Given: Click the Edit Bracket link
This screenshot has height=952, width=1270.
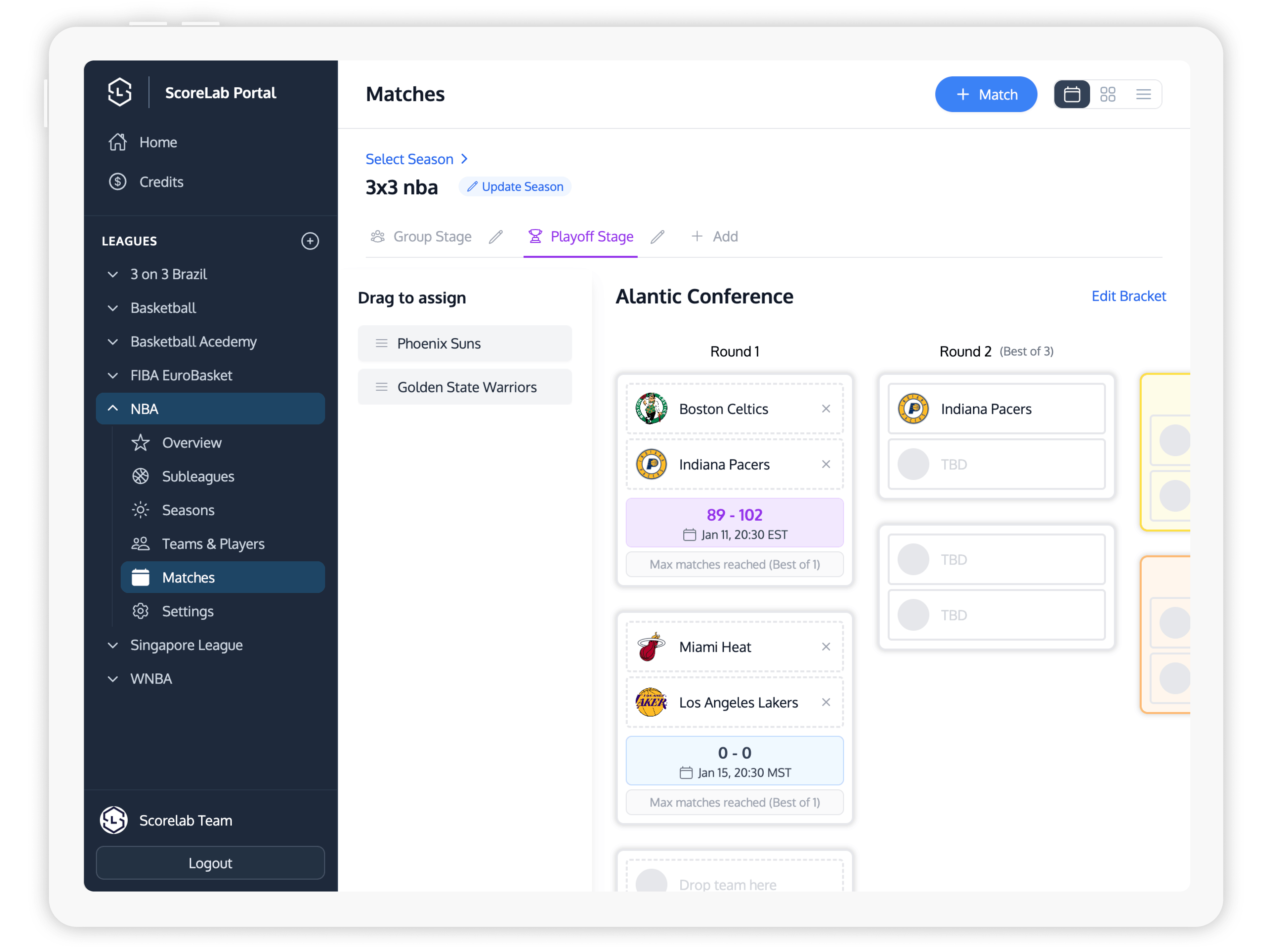Looking at the screenshot, I should pos(1129,296).
